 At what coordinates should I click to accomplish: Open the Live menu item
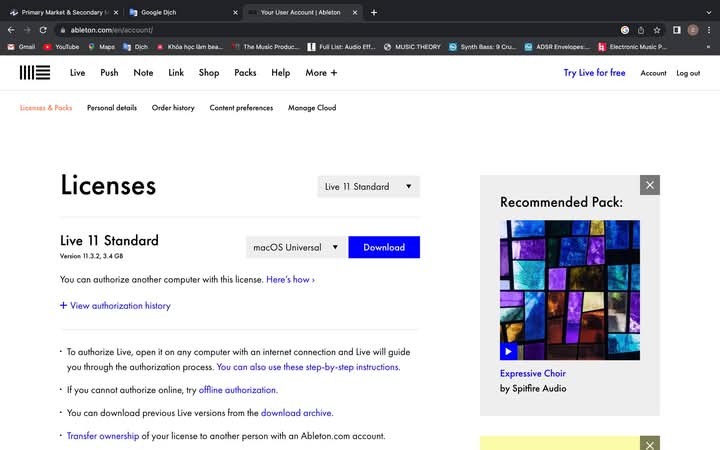78,73
